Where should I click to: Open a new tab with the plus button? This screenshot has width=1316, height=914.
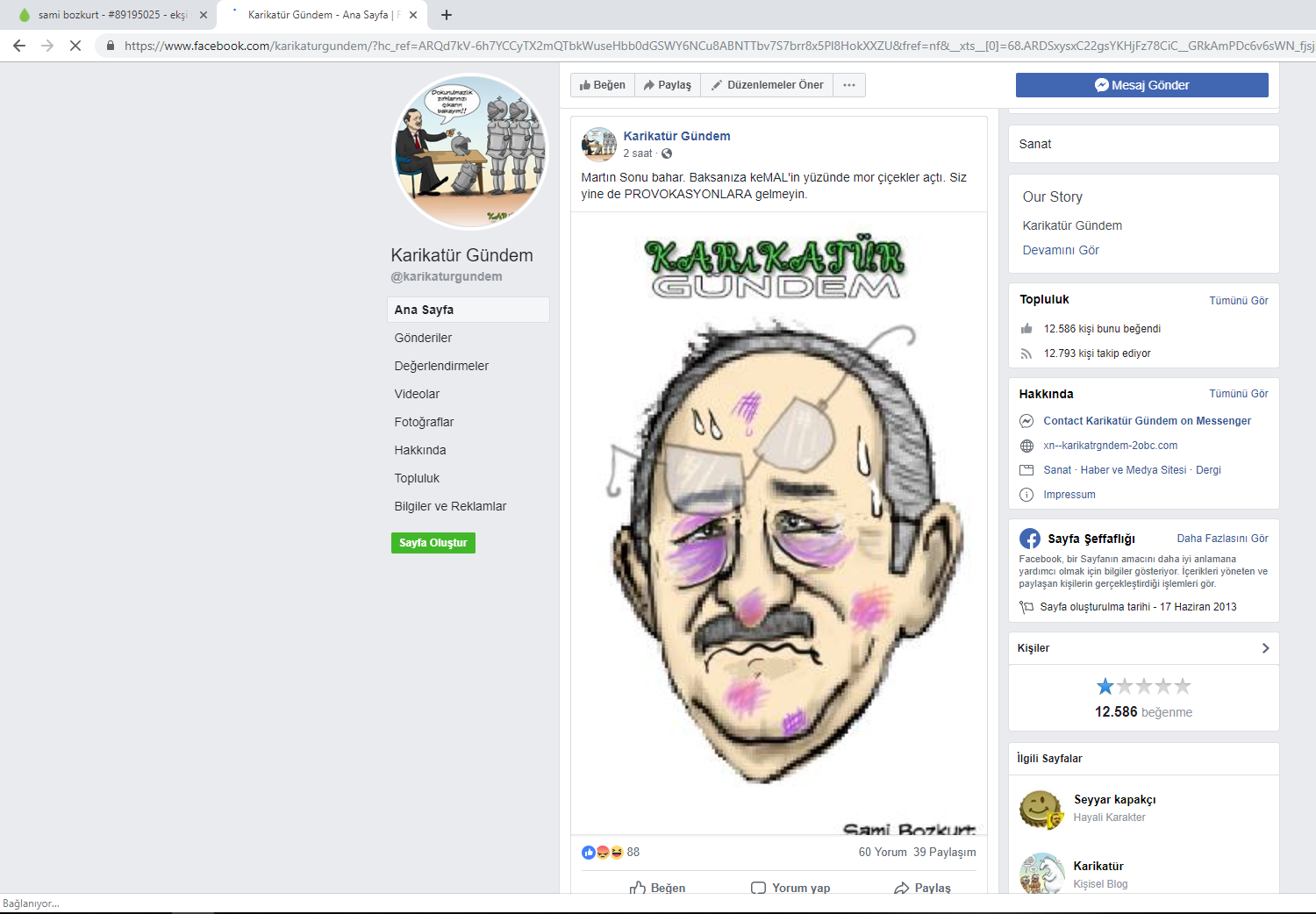coord(447,15)
